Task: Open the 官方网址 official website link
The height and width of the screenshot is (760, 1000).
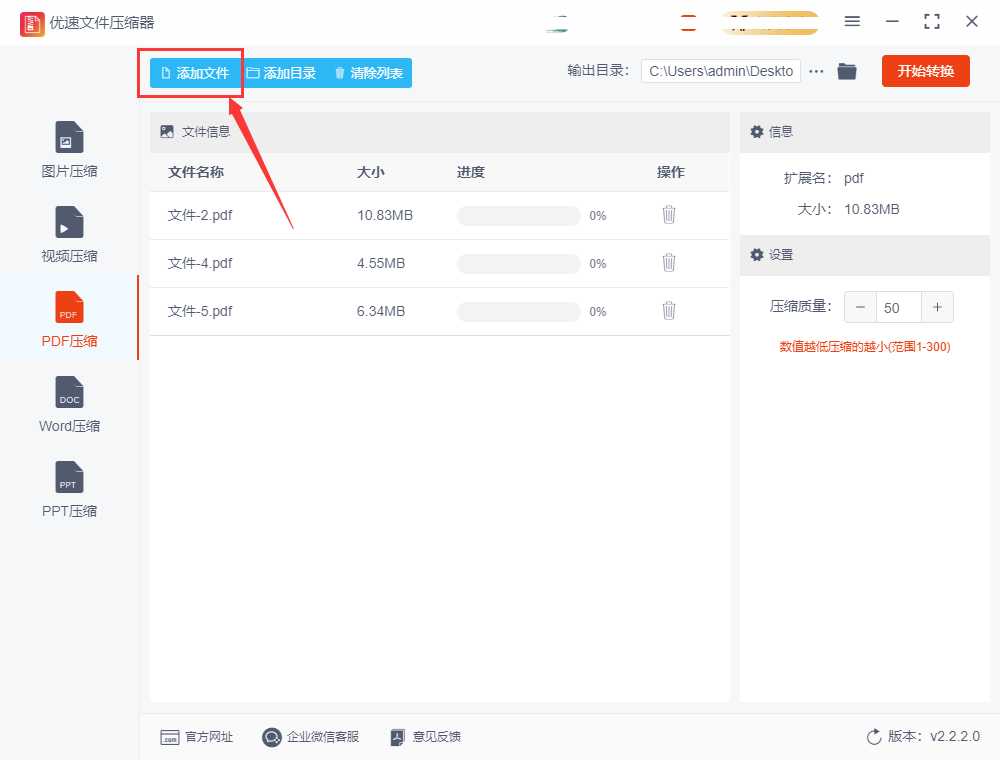Action: tap(196, 737)
